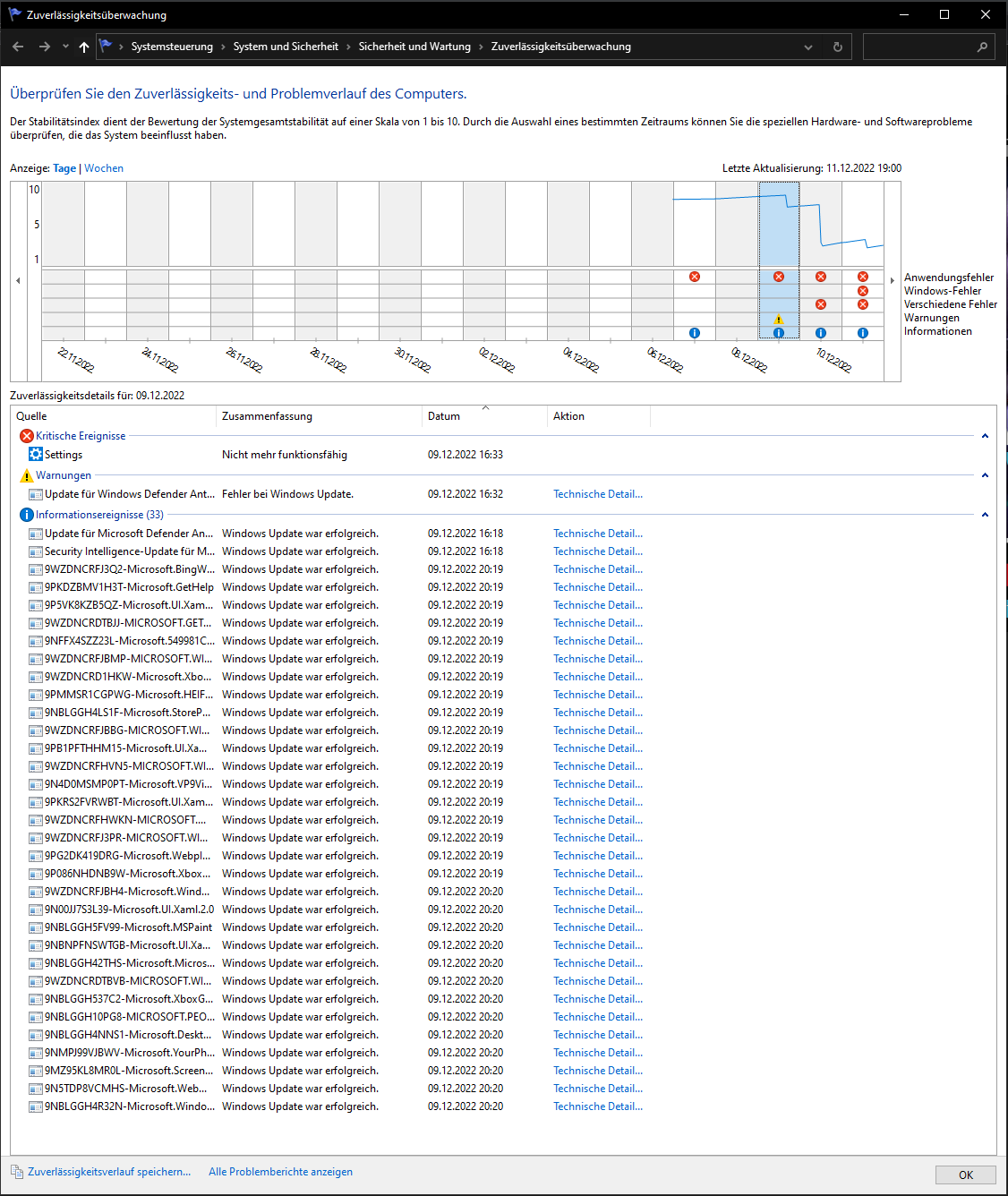The image size is (1008, 1196).
Task: Open Technische Details for 9NBLGGH5FV99 MSPaint row
Action: point(598,927)
